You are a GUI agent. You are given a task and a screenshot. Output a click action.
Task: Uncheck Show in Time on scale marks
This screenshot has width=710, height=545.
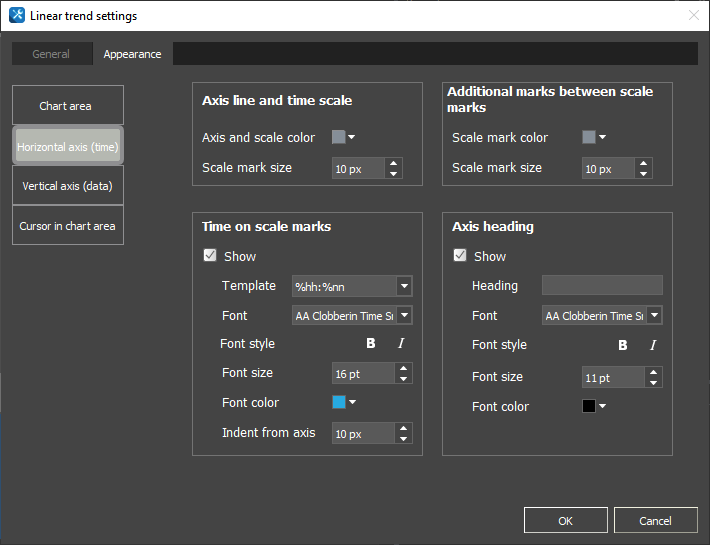tap(210, 256)
